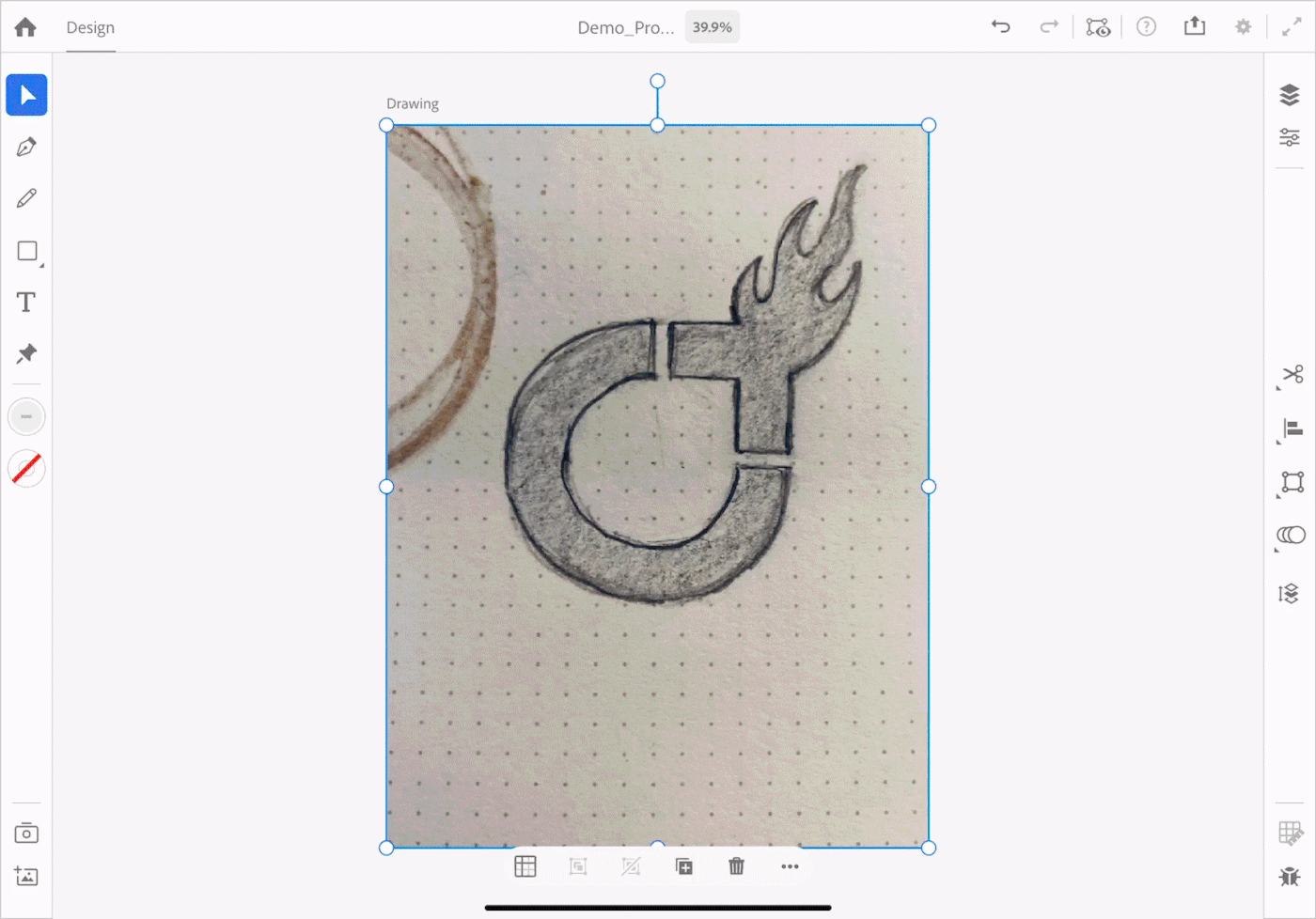The image size is (1316, 919).
Task: Open the bug report icon
Action: 1290,877
